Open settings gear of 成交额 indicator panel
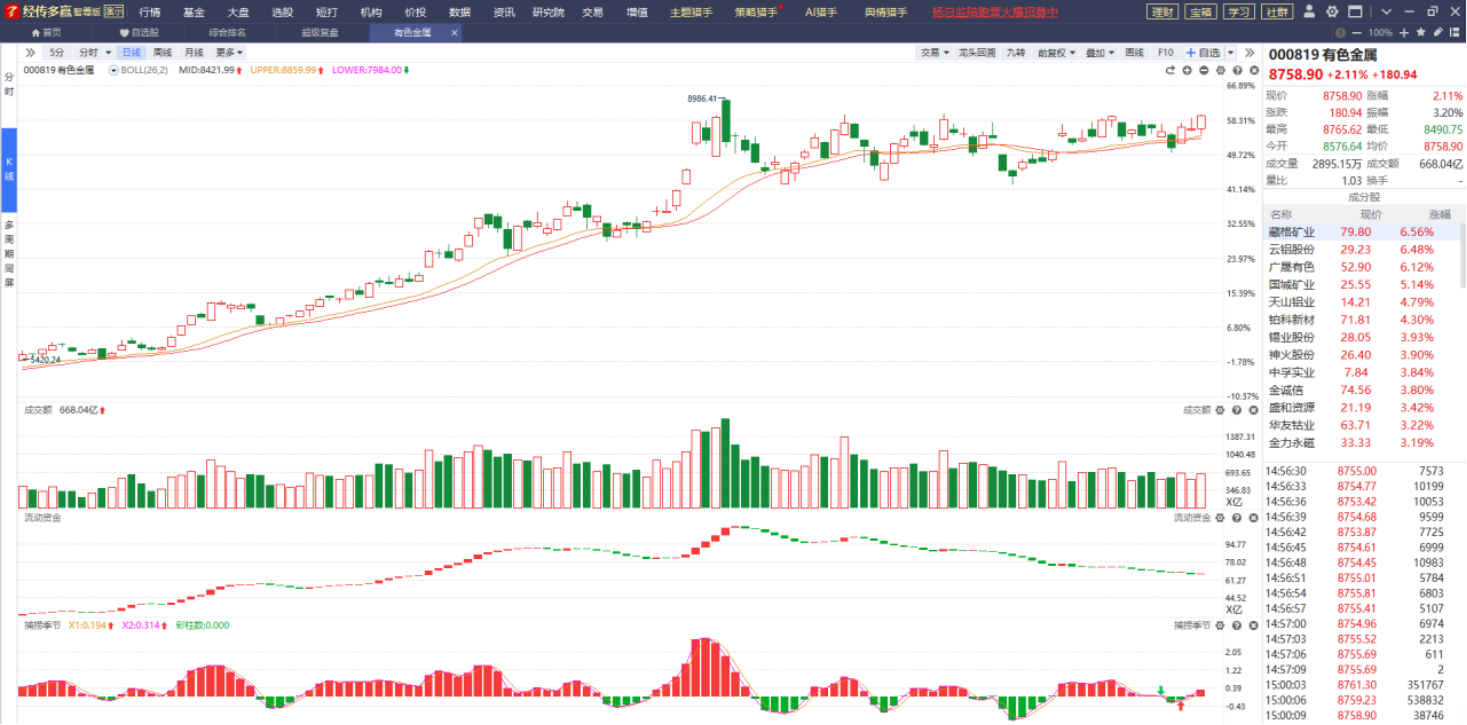 pos(1221,410)
